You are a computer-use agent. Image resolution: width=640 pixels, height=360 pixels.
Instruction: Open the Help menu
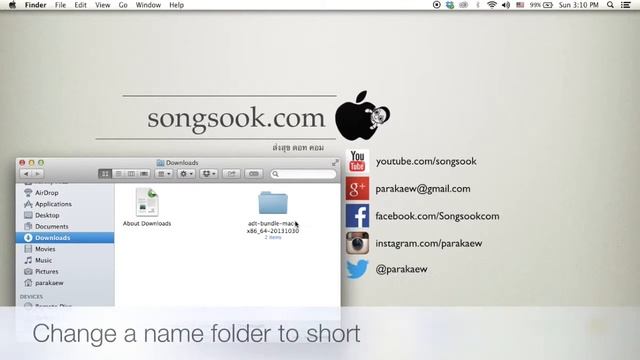(x=176, y=5)
